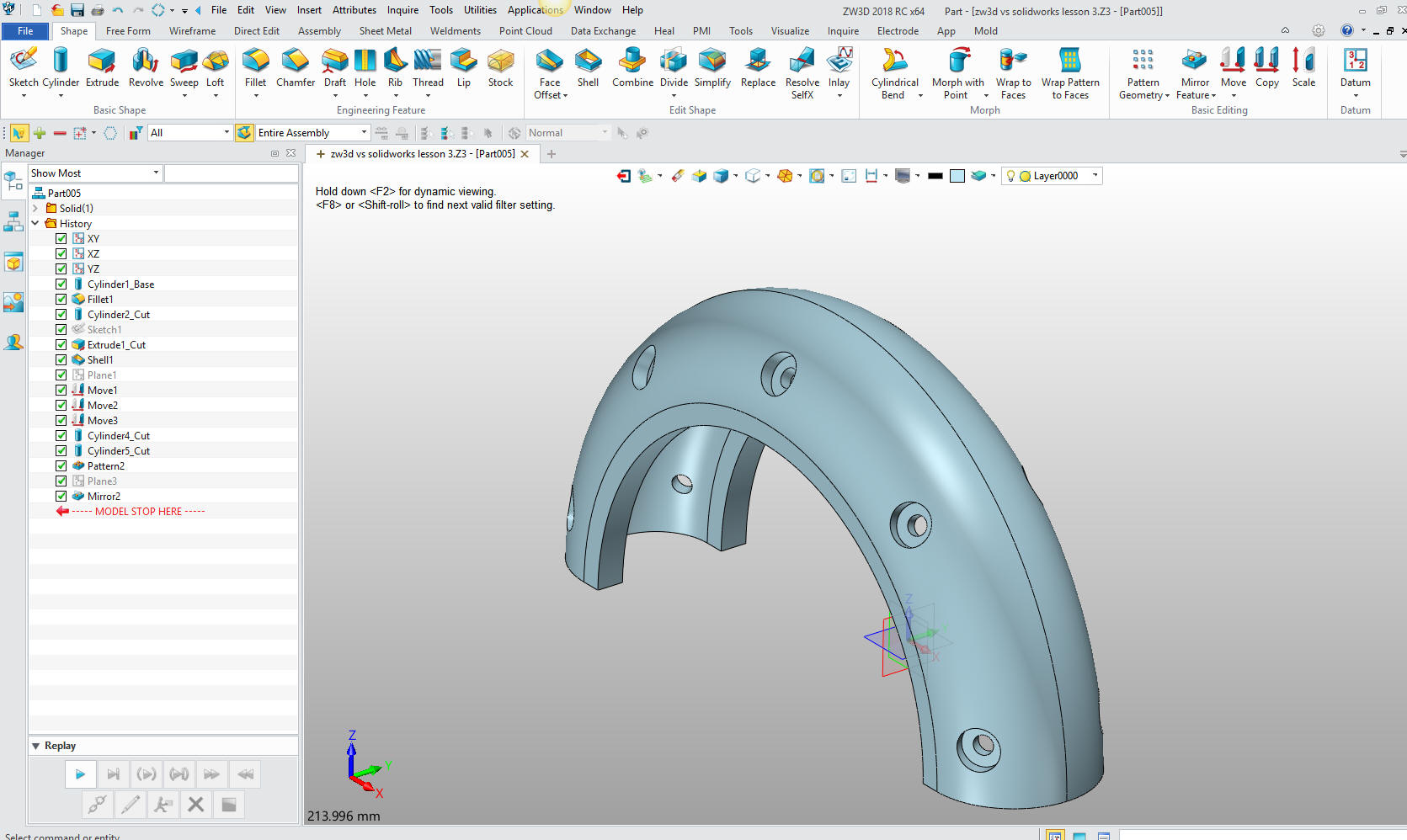Select the Resolve SelfX tool
This screenshot has height=840, width=1407.
[x=802, y=73]
